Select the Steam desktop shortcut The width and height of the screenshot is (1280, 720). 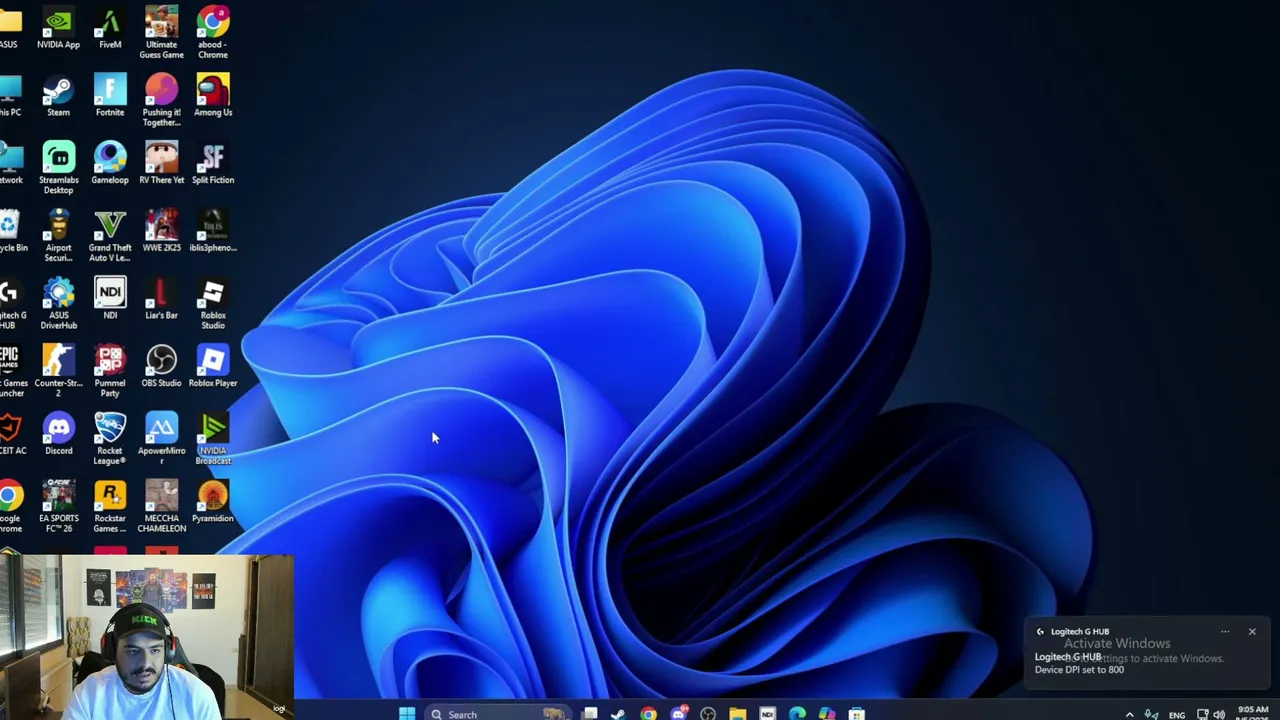pyautogui.click(x=58, y=96)
